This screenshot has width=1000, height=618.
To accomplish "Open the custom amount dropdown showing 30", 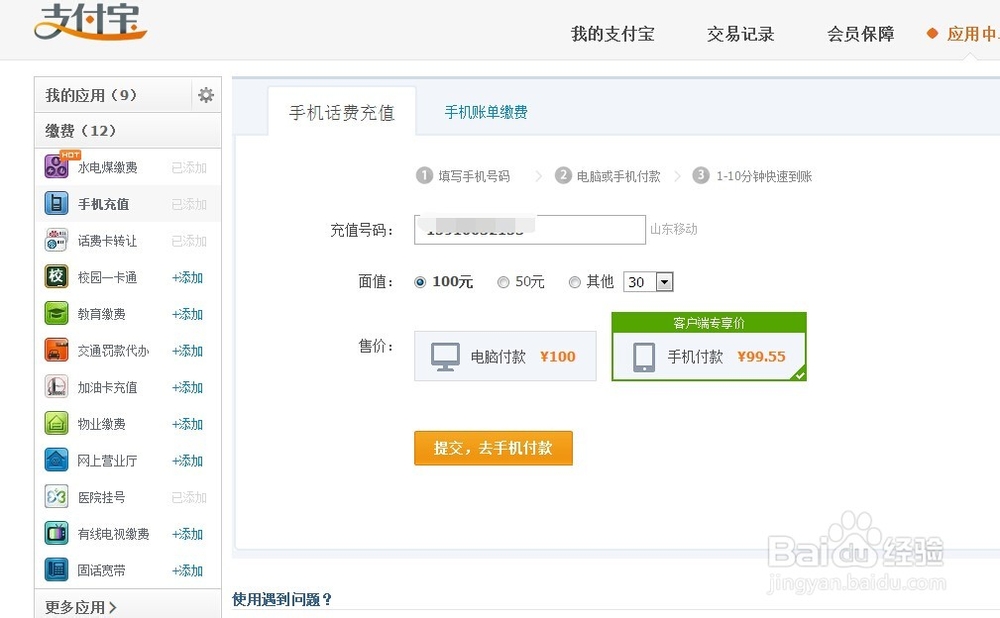I will [648, 282].
